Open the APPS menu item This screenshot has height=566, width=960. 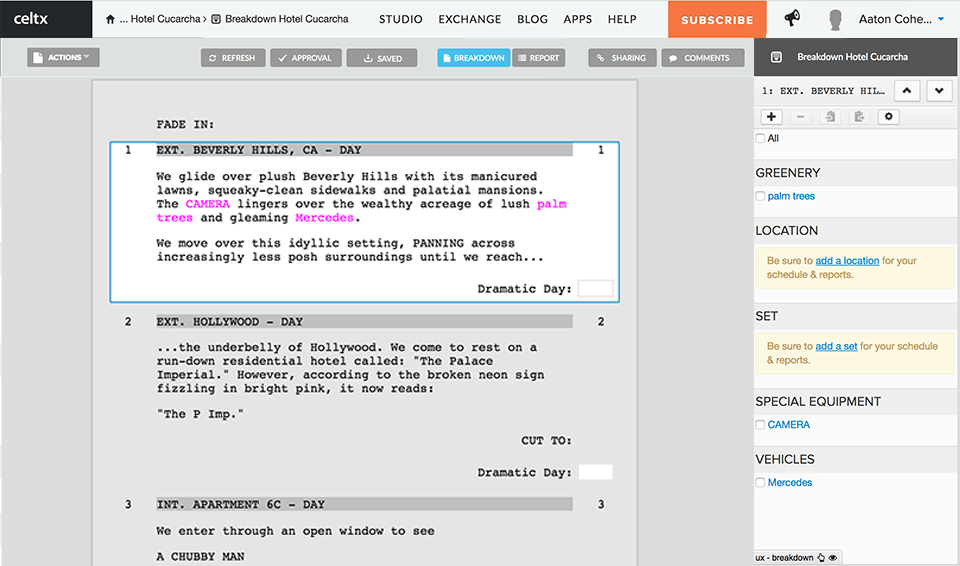(577, 19)
